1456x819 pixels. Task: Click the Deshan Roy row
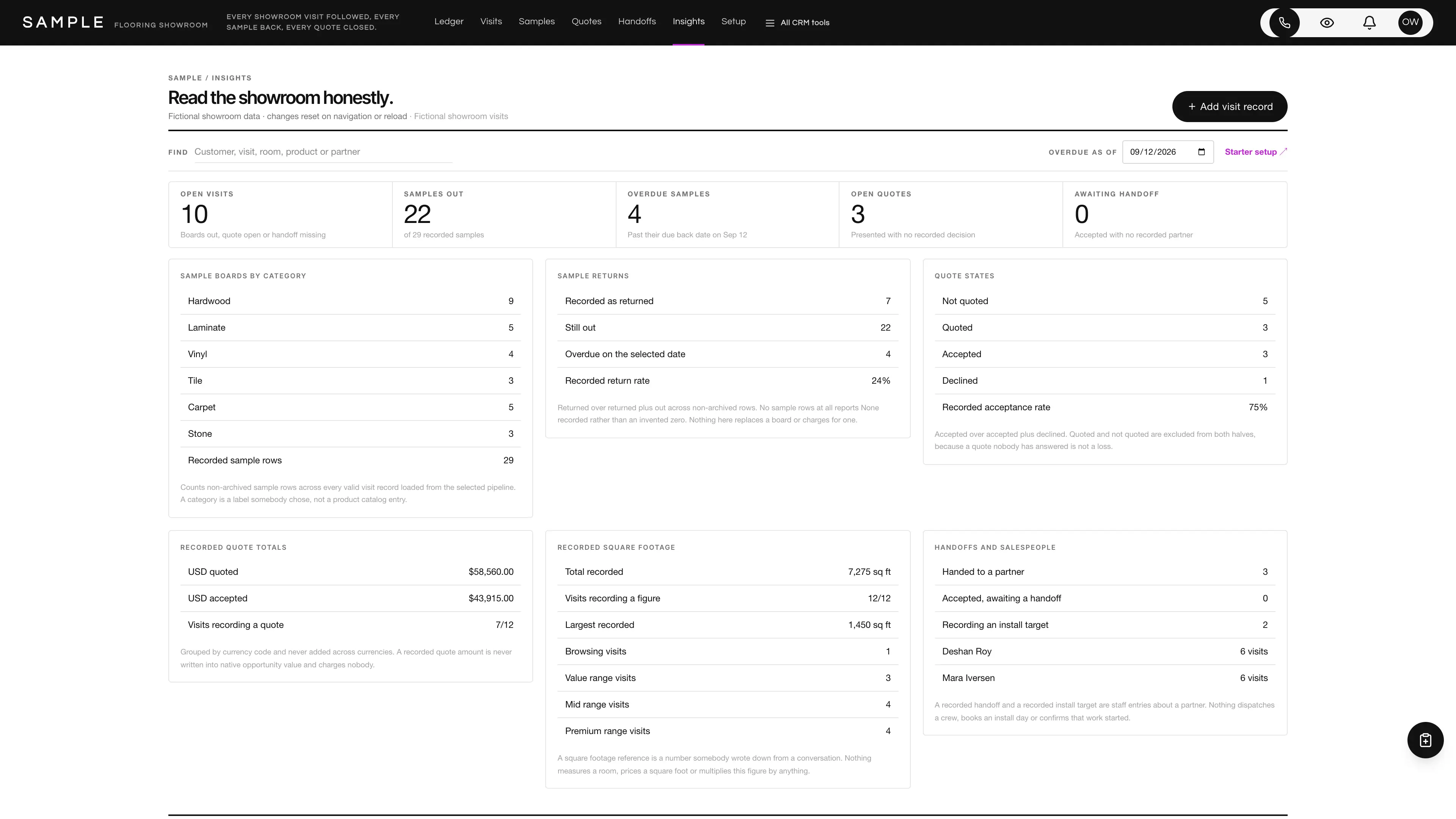(1105, 652)
